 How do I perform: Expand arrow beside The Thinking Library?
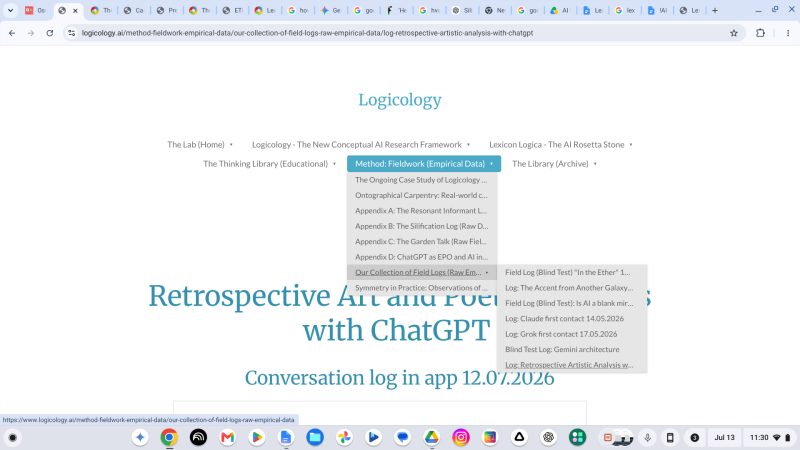(335, 164)
